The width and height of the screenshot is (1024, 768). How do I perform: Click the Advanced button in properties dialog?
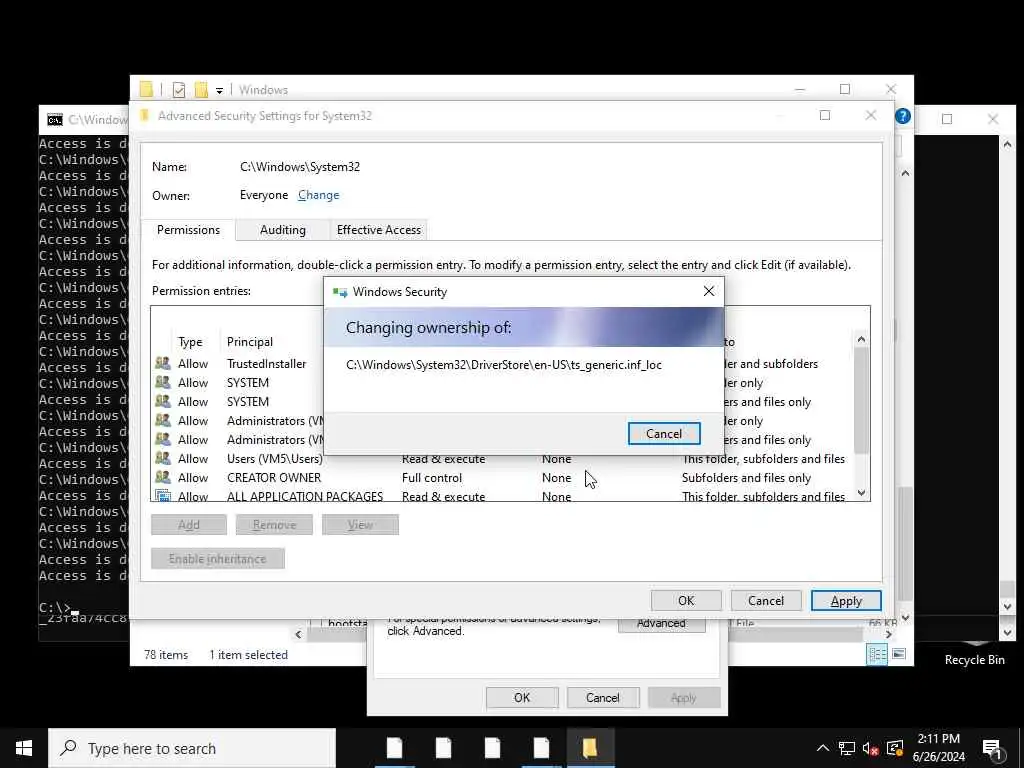pos(661,624)
